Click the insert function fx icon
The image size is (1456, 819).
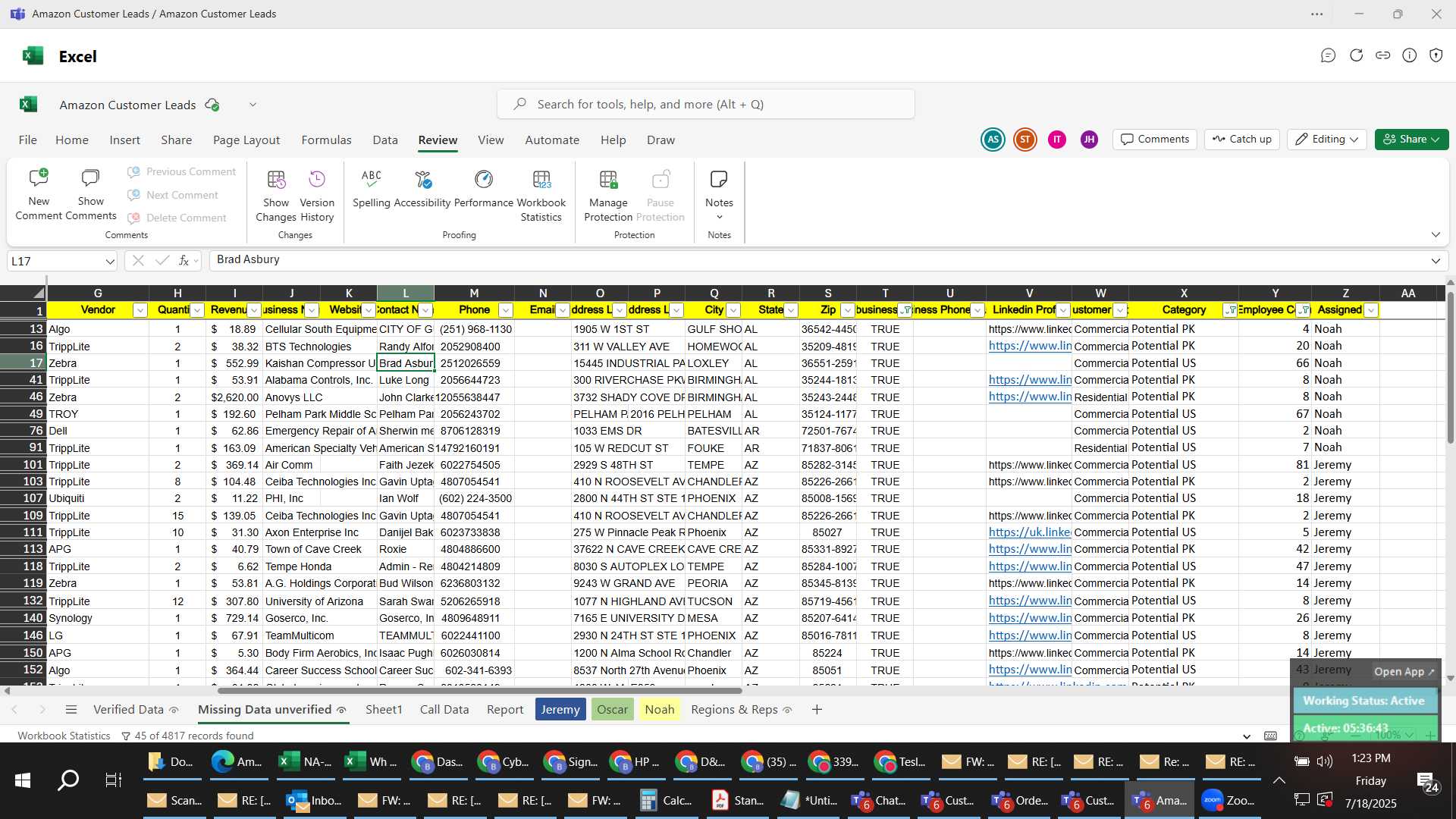[184, 260]
